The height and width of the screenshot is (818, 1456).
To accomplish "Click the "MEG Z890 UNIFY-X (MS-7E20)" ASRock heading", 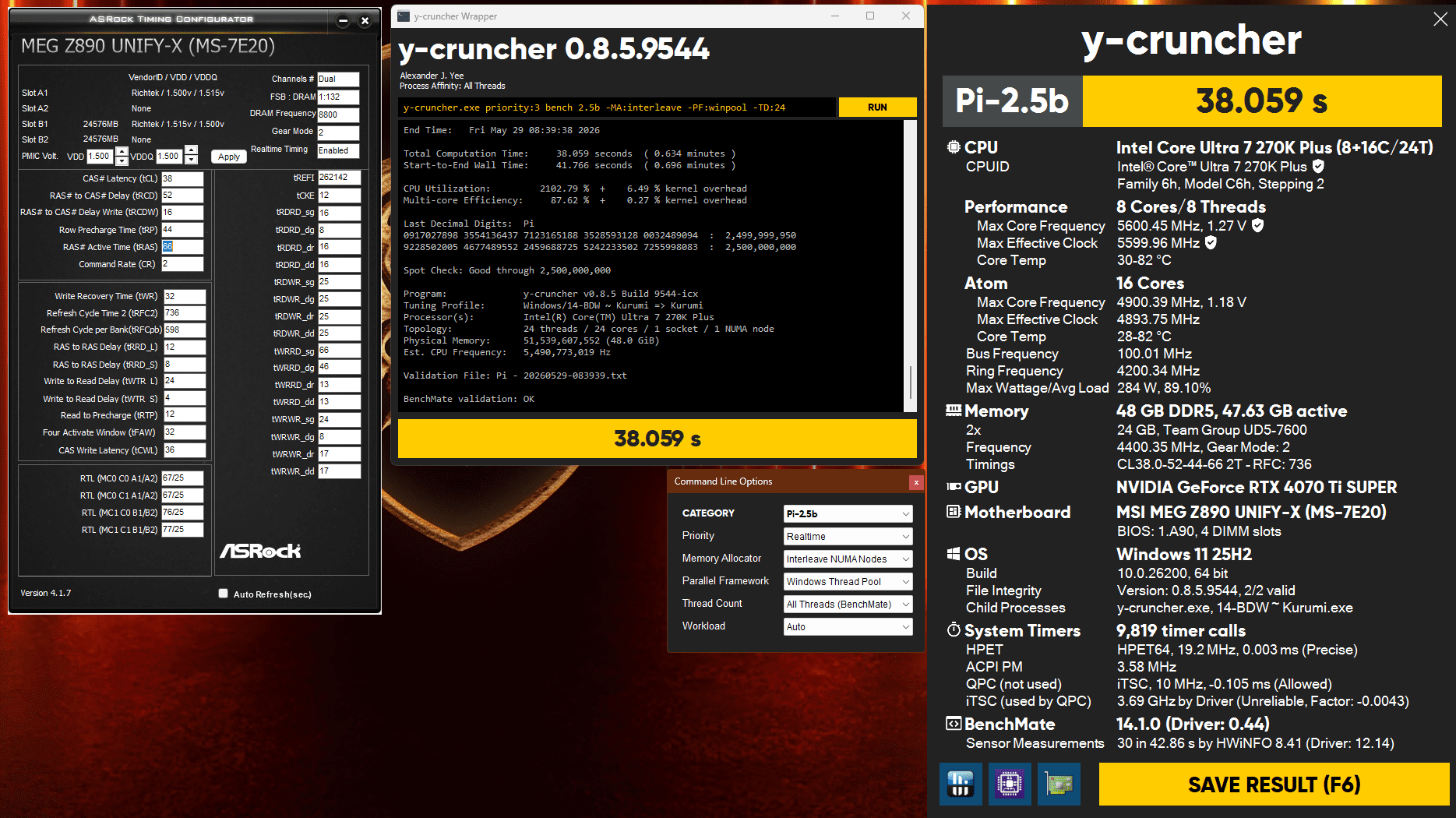I will pos(148,46).
